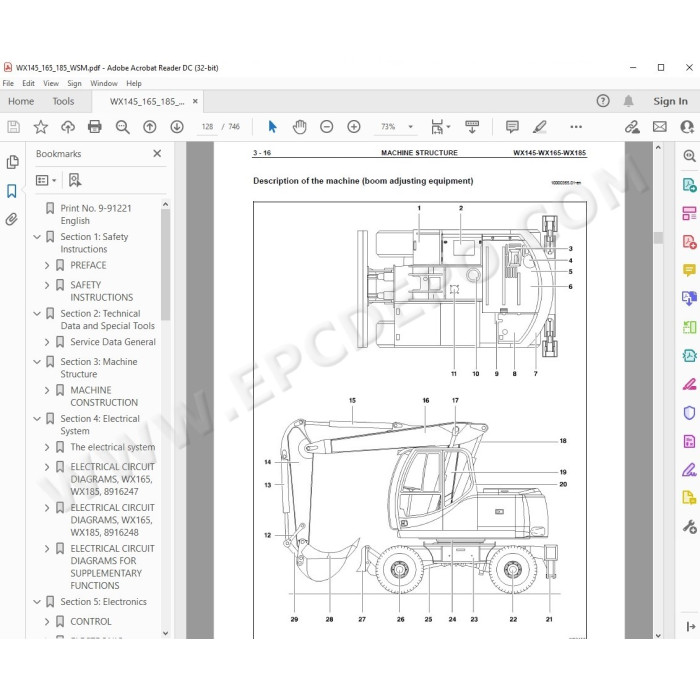The image size is (700, 700).
Task: Share a link to the file
Action: pyautogui.click(x=632, y=127)
